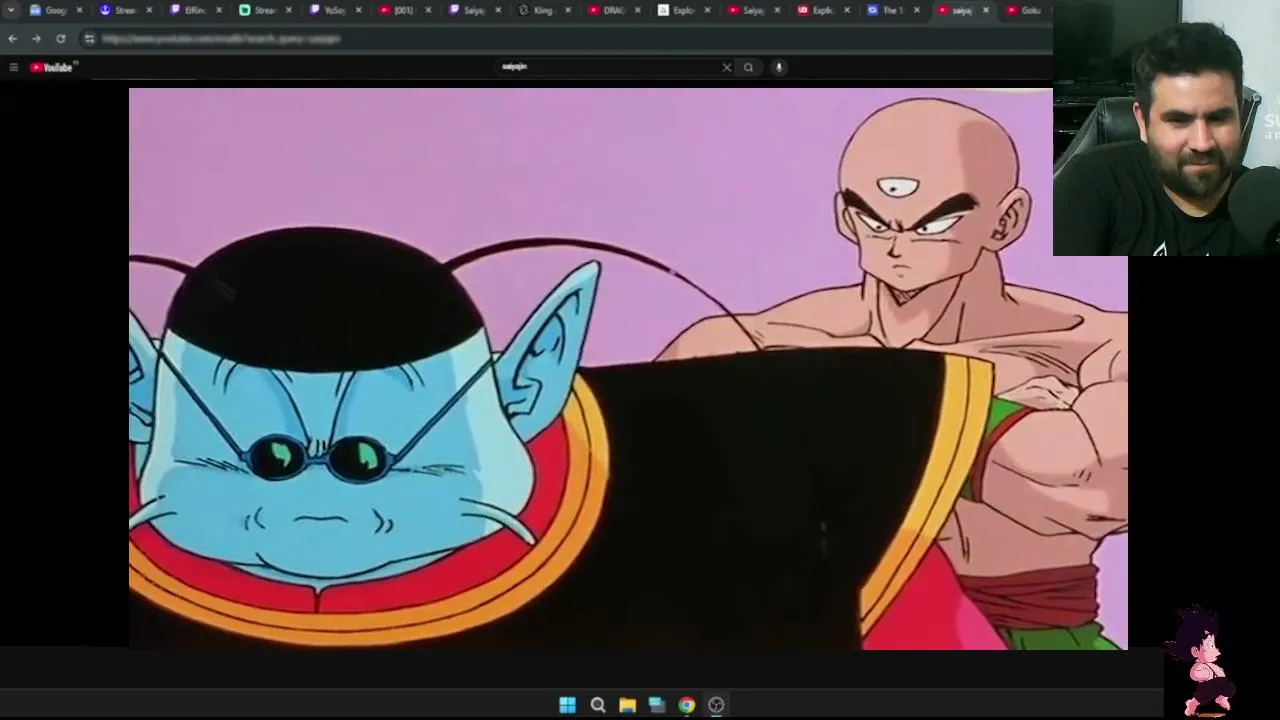The image size is (1280, 720).
Task: Open Google Chrome from the taskbar
Action: (x=686, y=705)
